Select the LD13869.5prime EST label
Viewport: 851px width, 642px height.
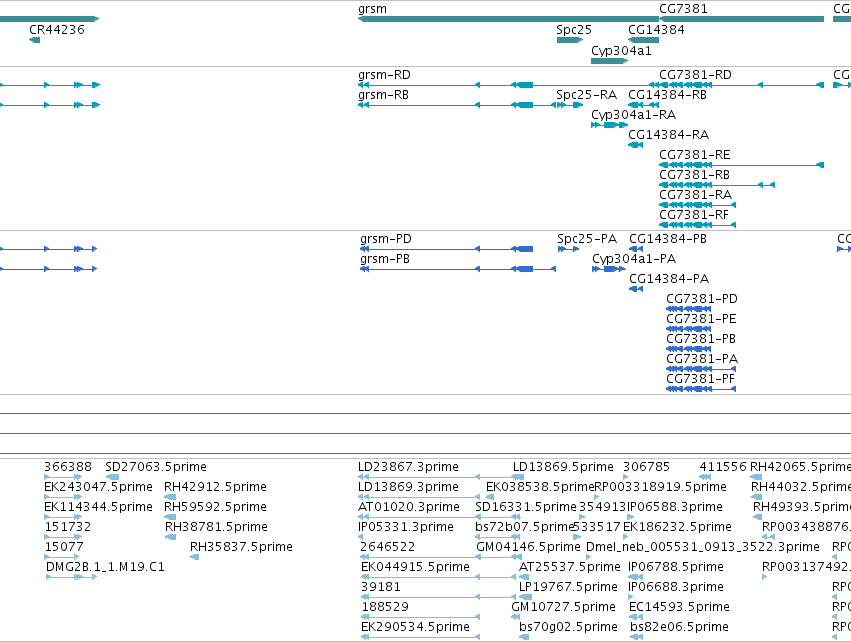563,467
